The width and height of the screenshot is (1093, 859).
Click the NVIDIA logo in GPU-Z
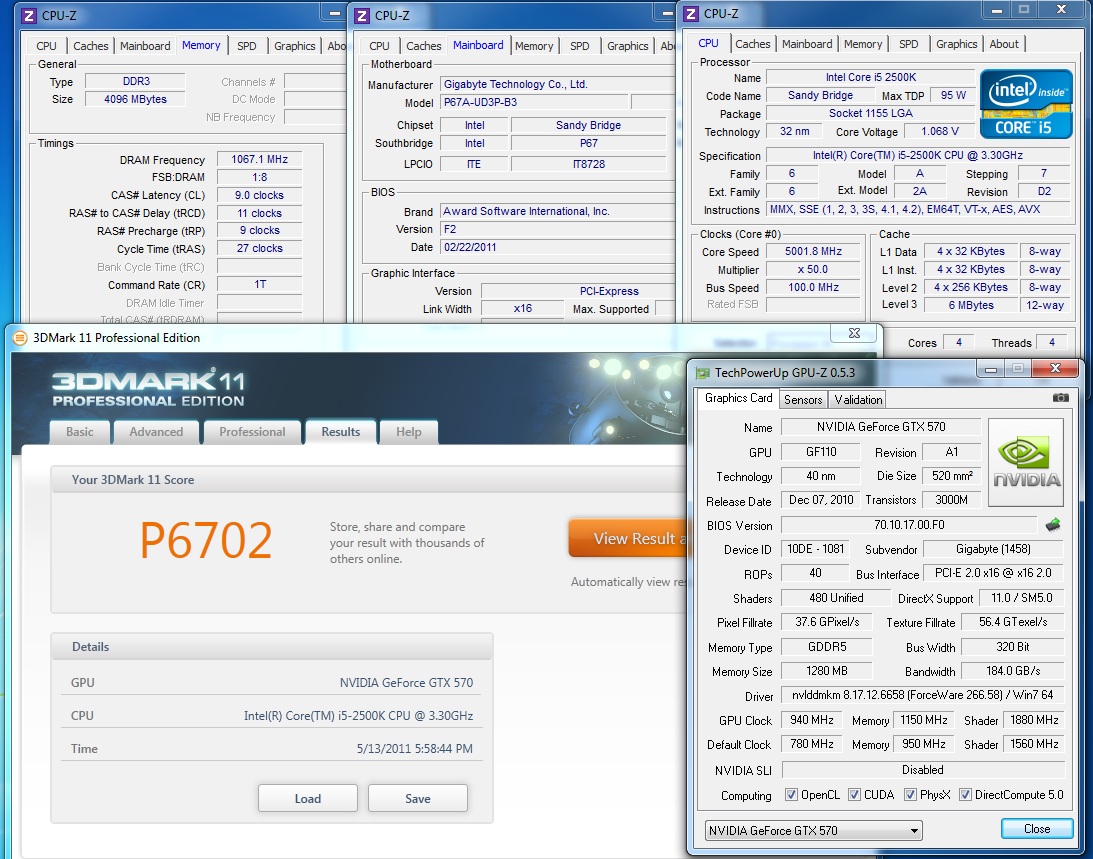tap(1026, 462)
